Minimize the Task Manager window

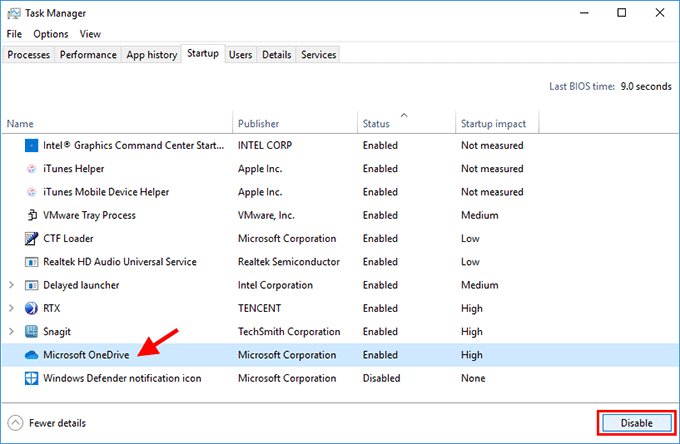pos(584,13)
